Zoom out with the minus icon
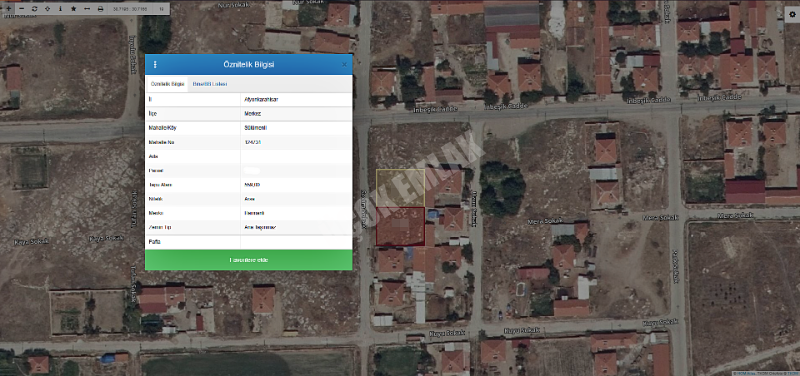Screen dimensions: 800x376 coord(21,9)
